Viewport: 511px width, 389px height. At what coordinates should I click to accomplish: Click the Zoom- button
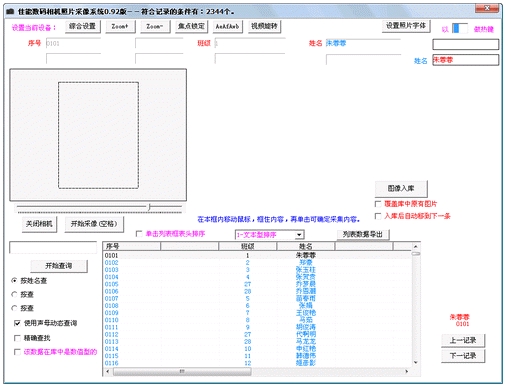(x=155, y=26)
